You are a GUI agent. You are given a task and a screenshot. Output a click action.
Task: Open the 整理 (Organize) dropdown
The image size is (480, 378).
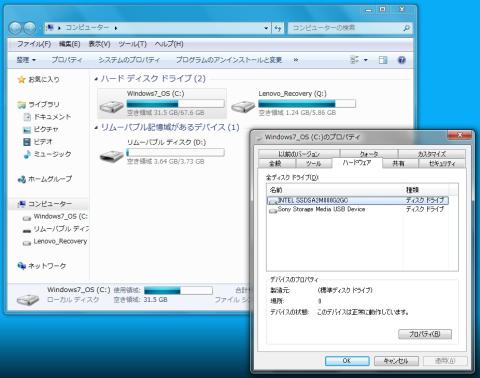[x=26, y=60]
